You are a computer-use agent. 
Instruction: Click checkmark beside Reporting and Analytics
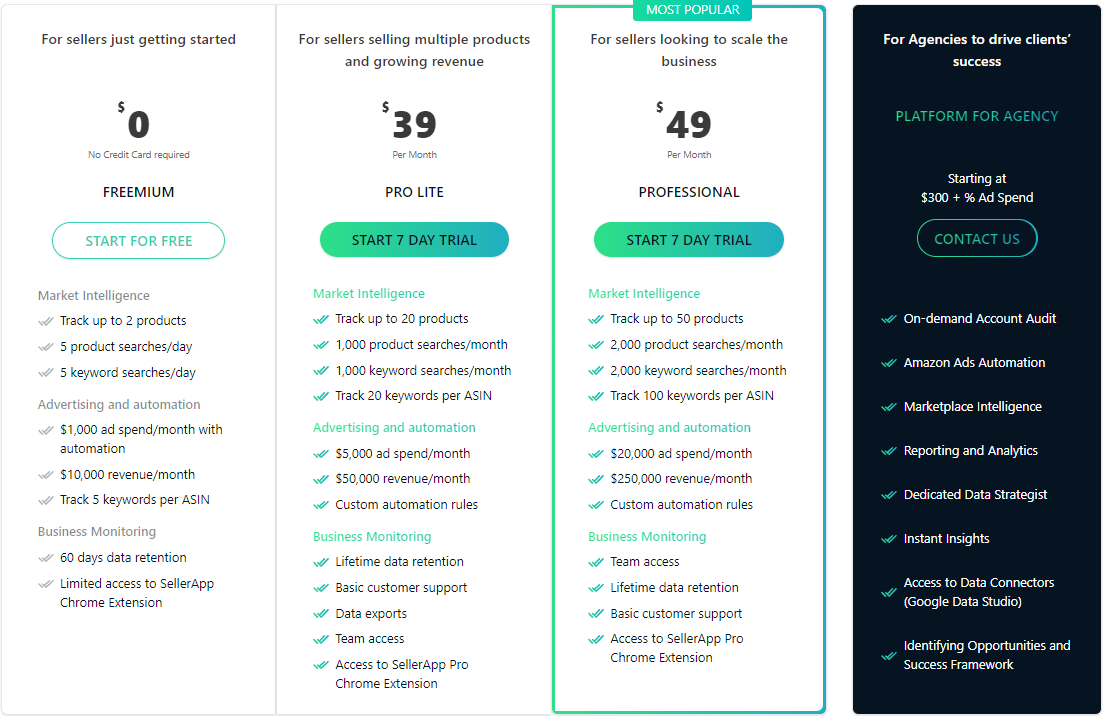888,451
